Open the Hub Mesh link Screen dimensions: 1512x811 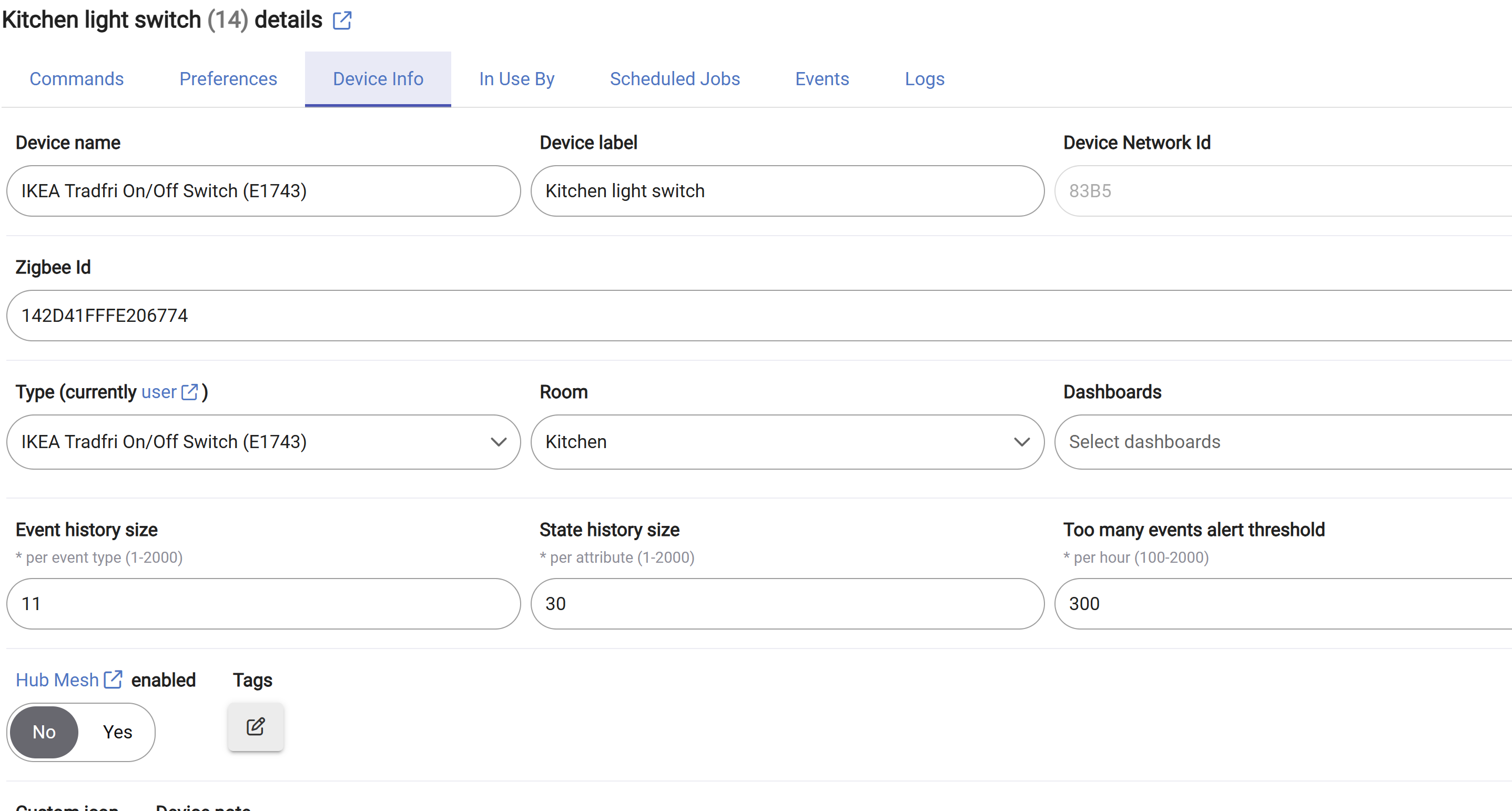(57, 680)
